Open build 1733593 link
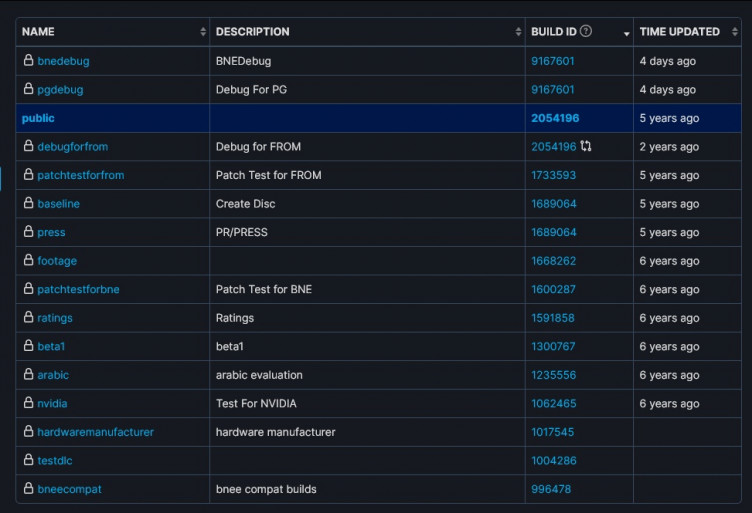The height and width of the screenshot is (513, 752). pyautogui.click(x=553, y=175)
